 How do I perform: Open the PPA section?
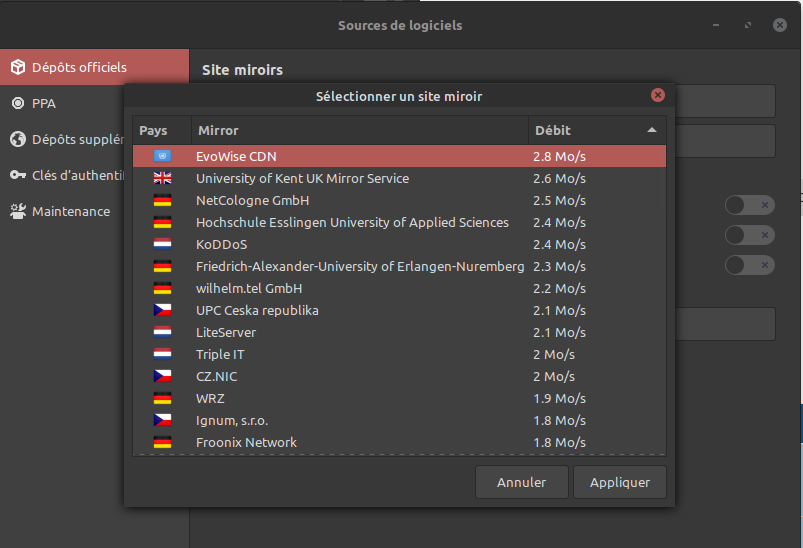(x=62, y=103)
